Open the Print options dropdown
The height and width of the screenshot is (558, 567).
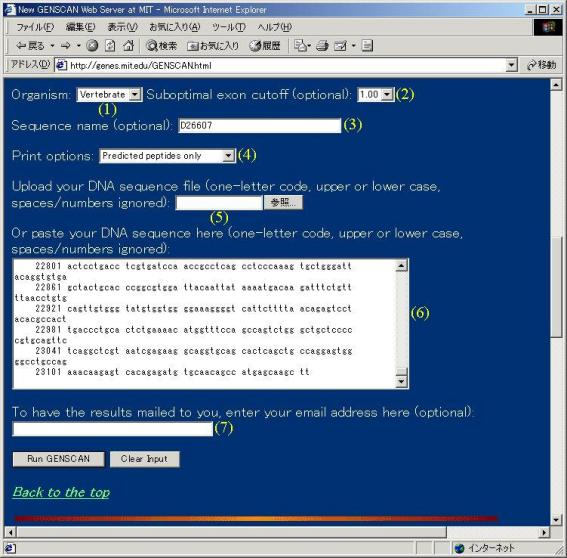167,156
